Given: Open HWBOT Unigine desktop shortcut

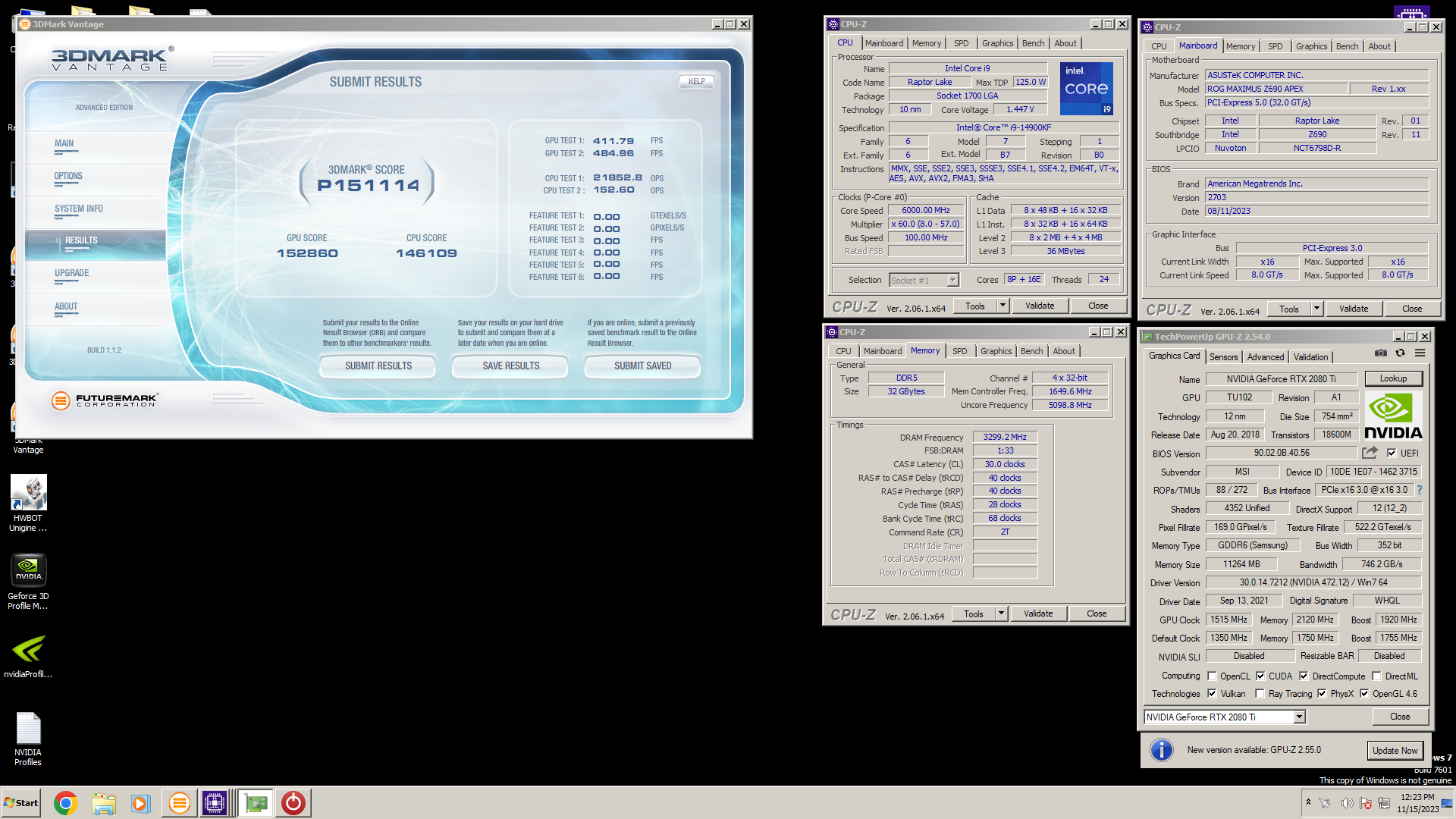Looking at the screenshot, I should 28,504.
